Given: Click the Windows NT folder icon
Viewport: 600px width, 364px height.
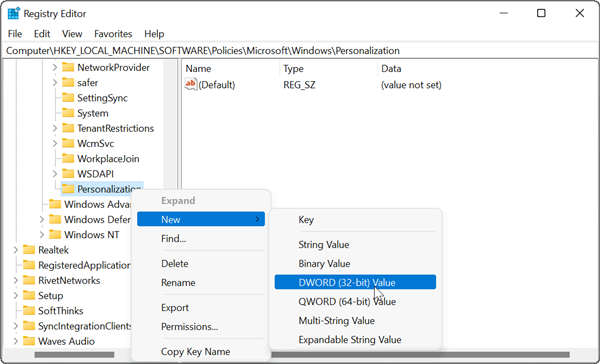Looking at the screenshot, I should click(x=55, y=234).
